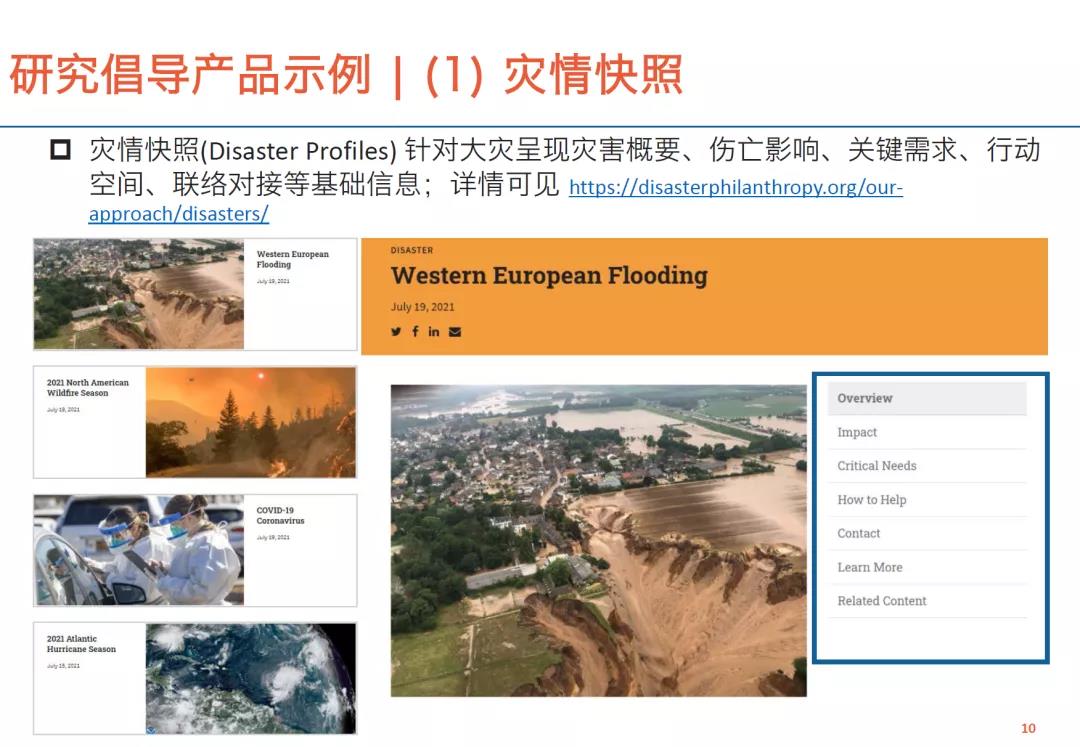The width and height of the screenshot is (1080, 747).
Task: Select the Overview sidebar item
Action: click(x=926, y=398)
